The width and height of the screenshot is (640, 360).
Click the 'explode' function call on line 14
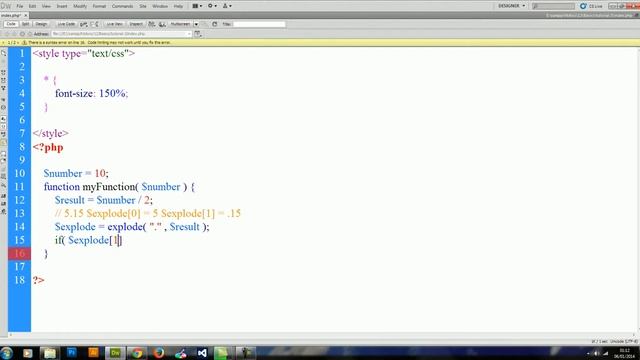(x=125, y=227)
